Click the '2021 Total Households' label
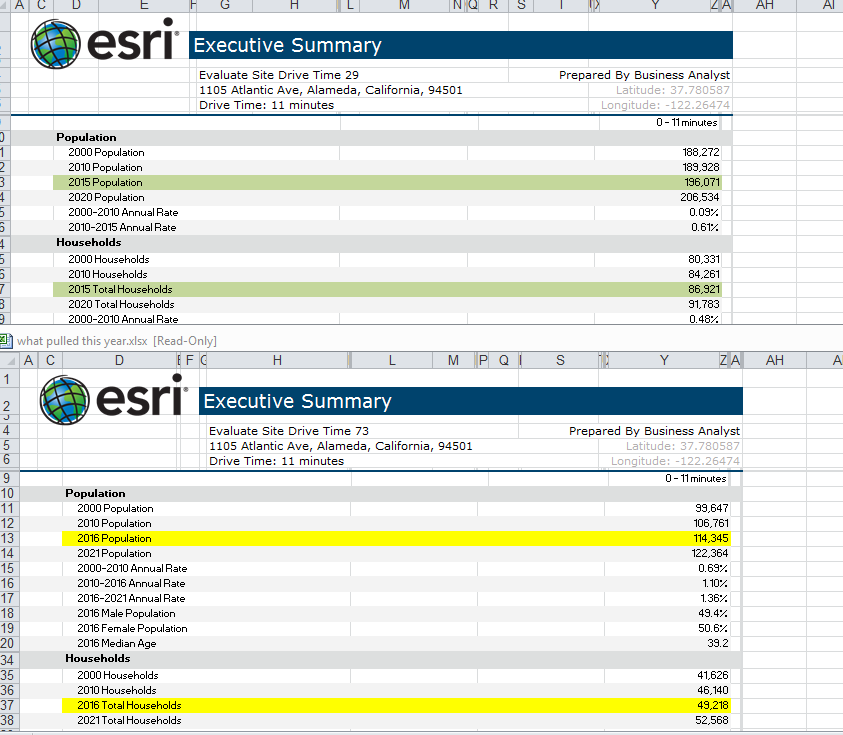The height and width of the screenshot is (735, 843). 129,720
